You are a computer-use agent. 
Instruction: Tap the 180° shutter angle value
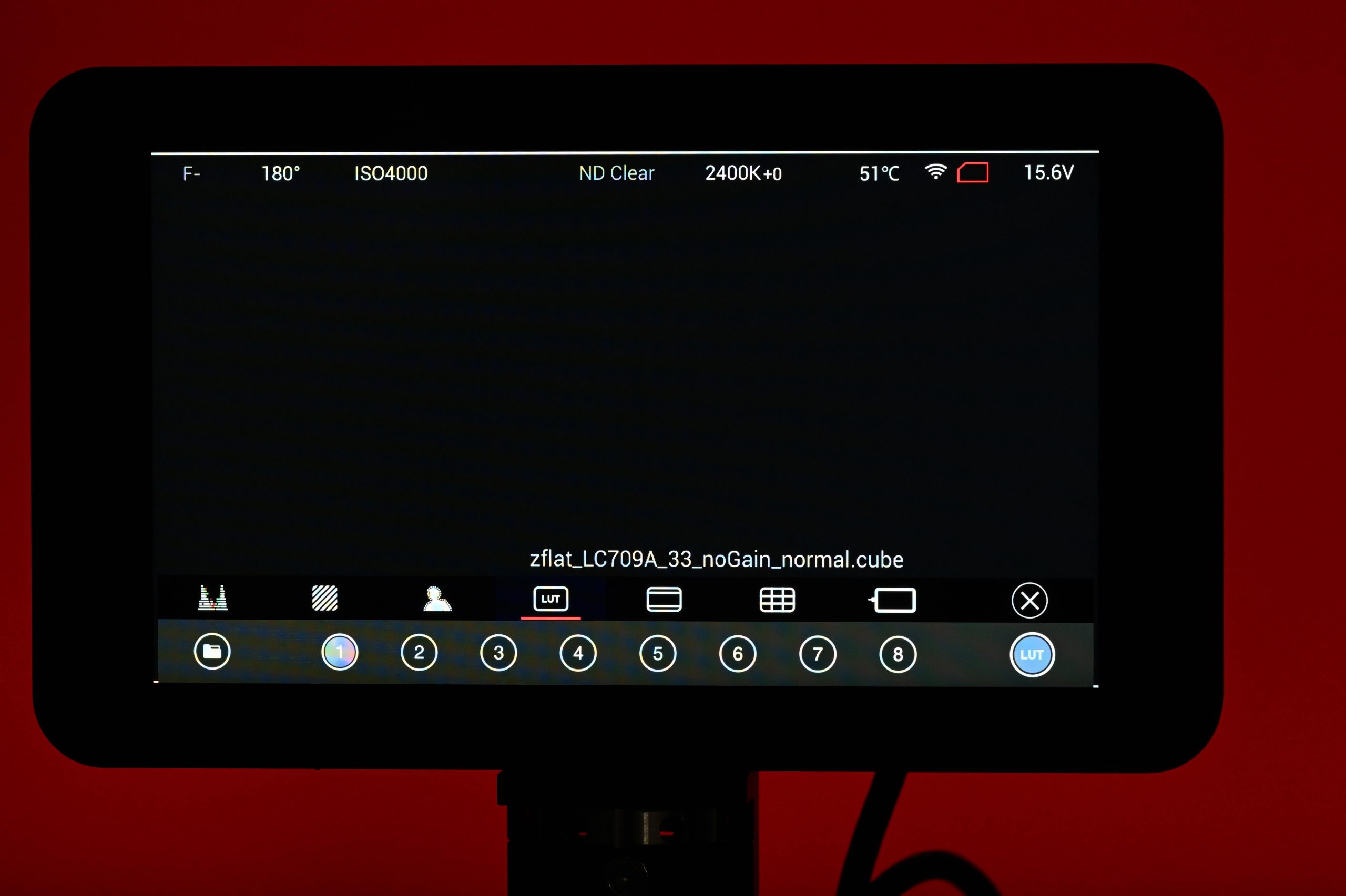(x=280, y=173)
